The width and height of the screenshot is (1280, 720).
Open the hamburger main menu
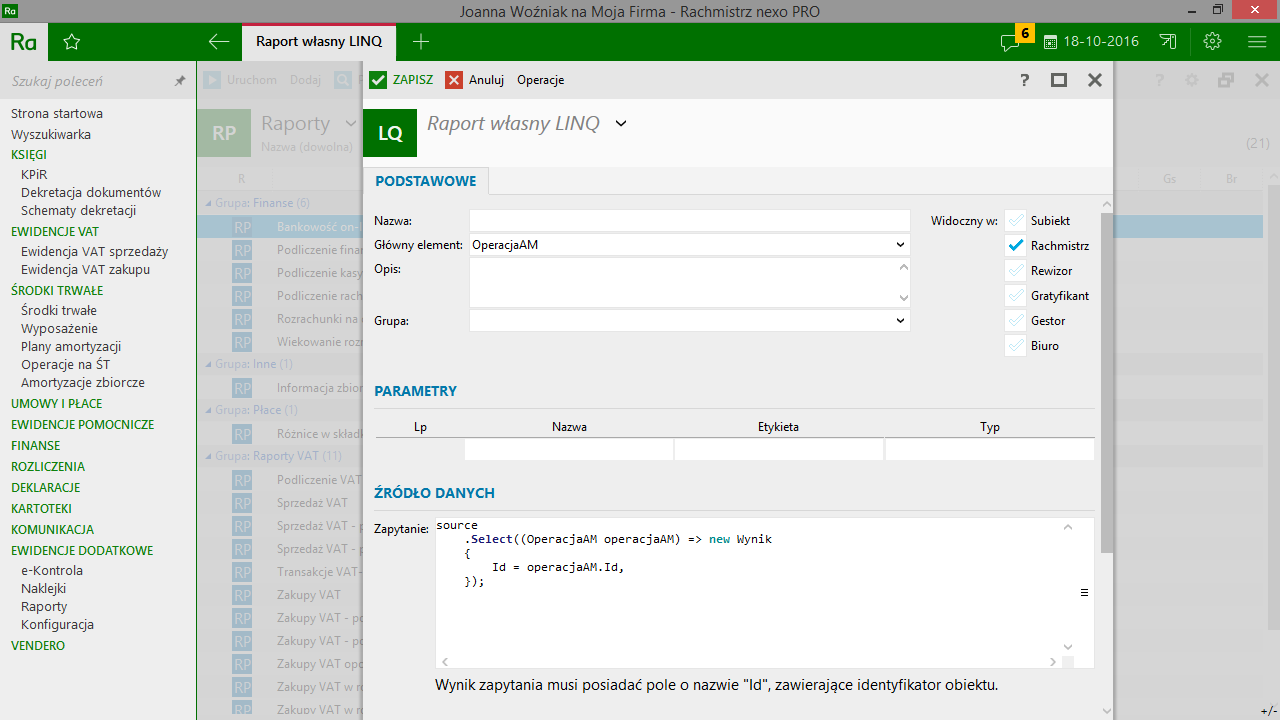[1257, 42]
